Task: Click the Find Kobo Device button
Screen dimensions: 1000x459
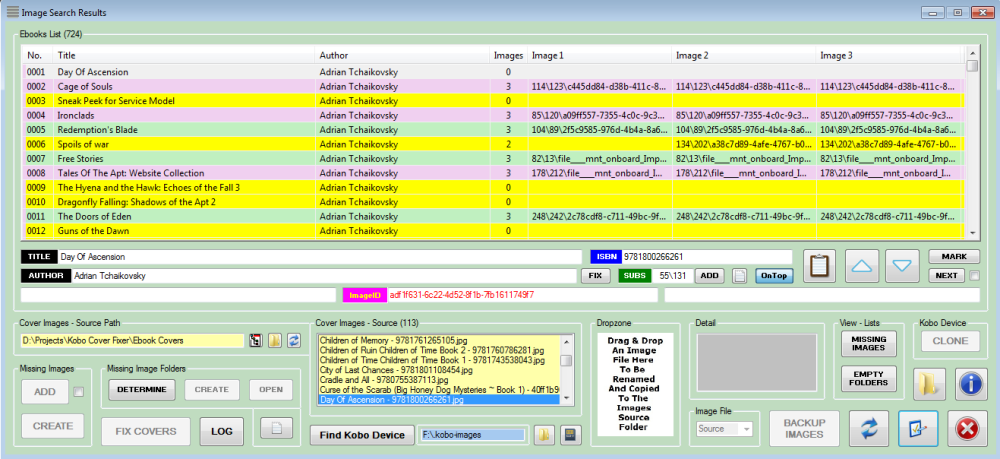Action: click(362, 435)
